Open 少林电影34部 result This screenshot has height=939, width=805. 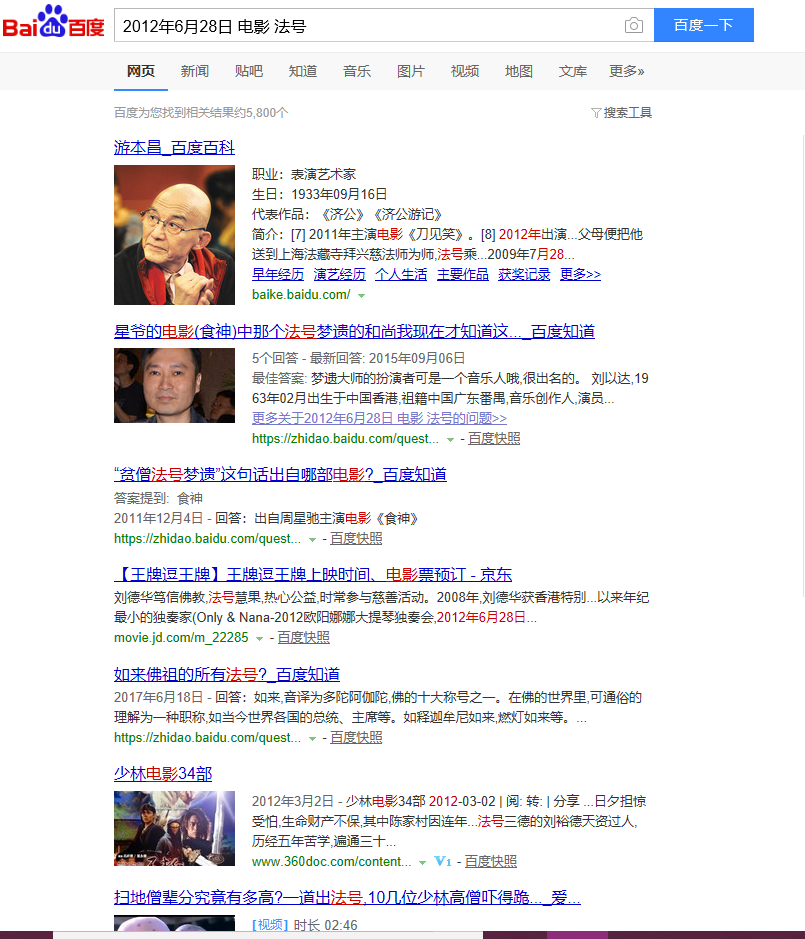pyautogui.click(x=163, y=774)
